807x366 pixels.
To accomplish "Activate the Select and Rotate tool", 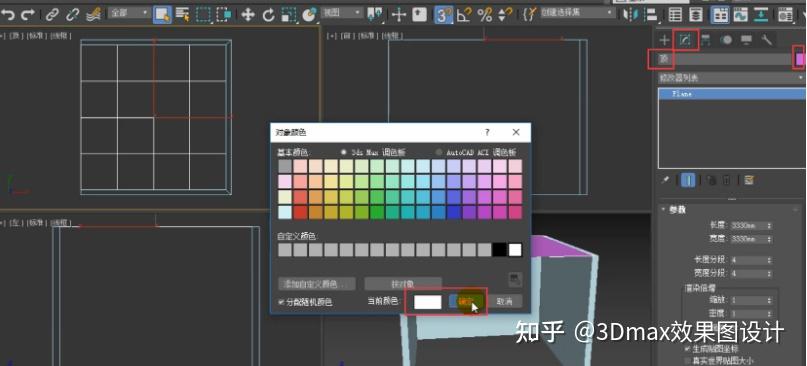I will click(269, 14).
